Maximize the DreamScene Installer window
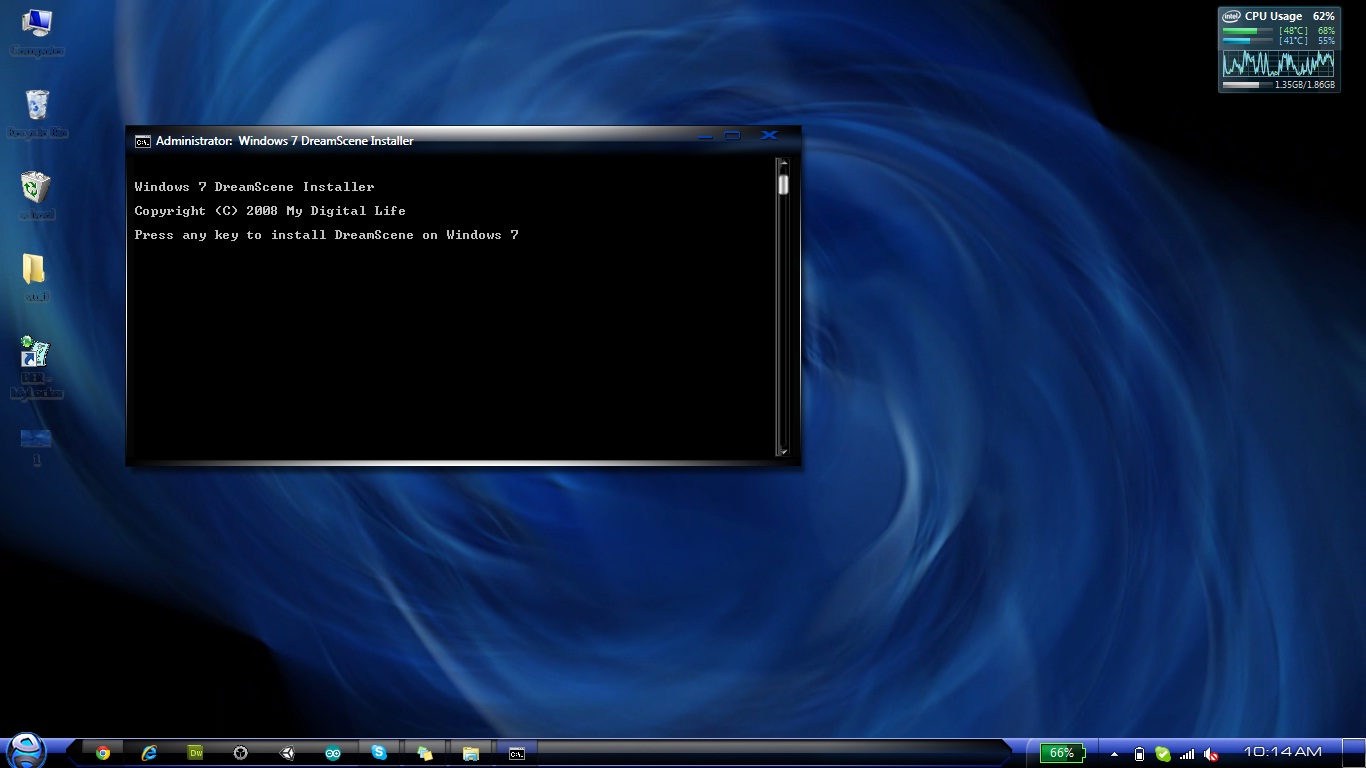The image size is (1366, 768). pyautogui.click(x=733, y=136)
